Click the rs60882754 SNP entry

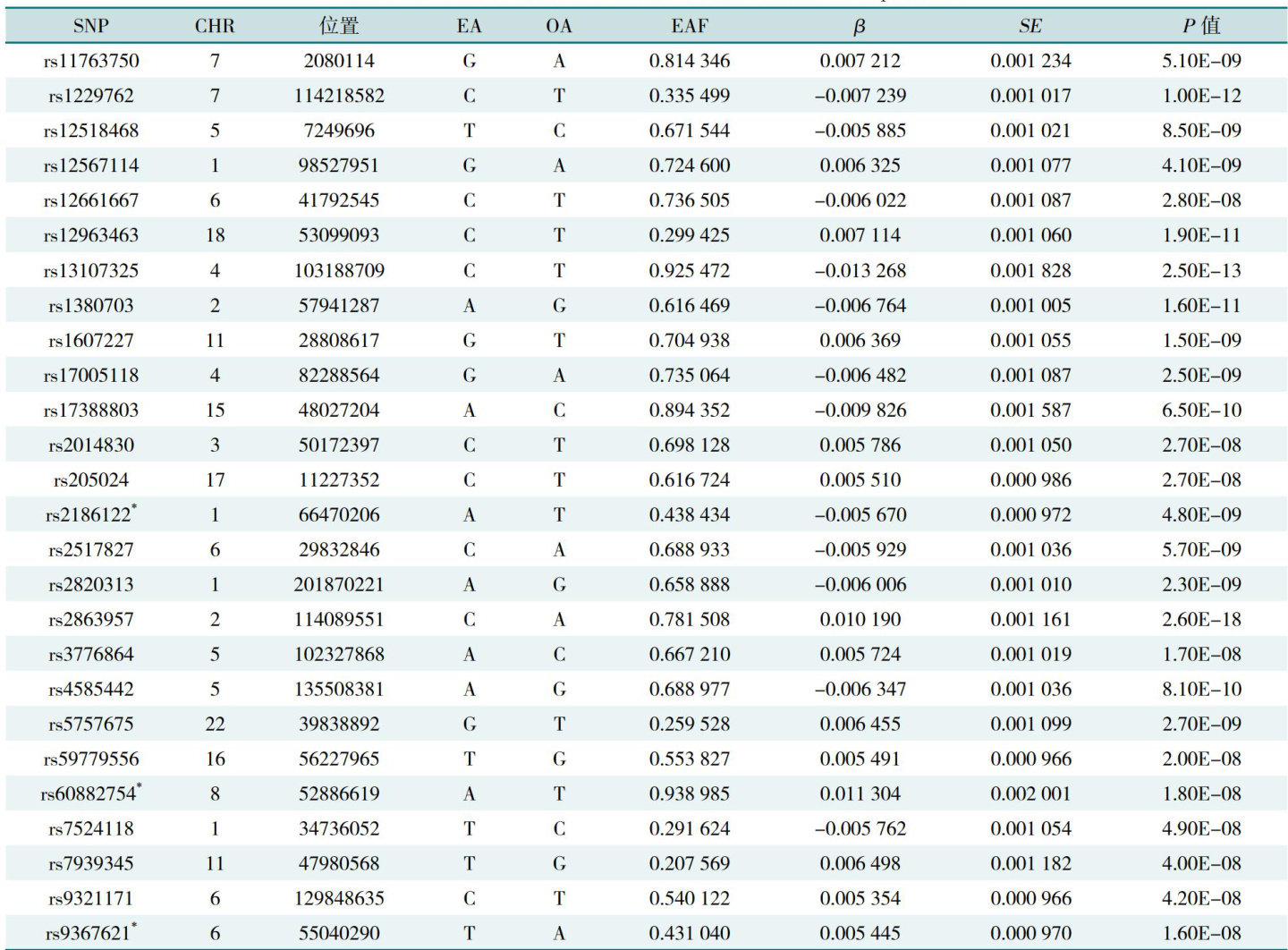(89, 794)
